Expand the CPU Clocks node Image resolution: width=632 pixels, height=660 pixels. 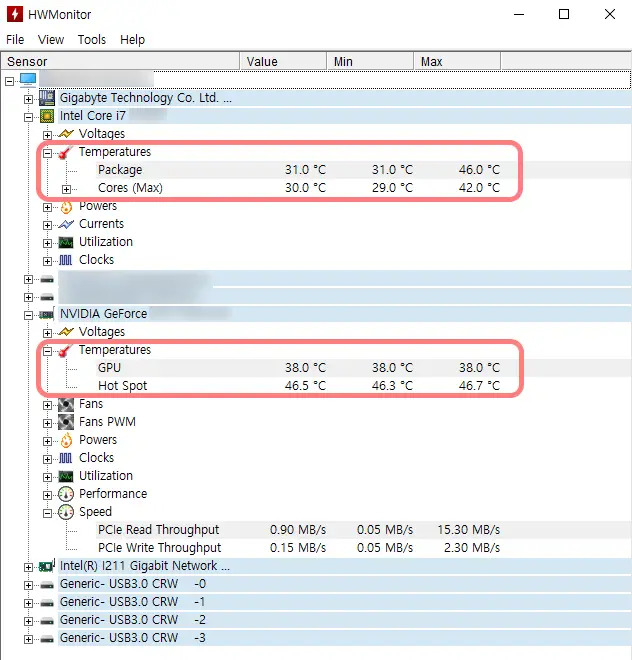coord(47,261)
